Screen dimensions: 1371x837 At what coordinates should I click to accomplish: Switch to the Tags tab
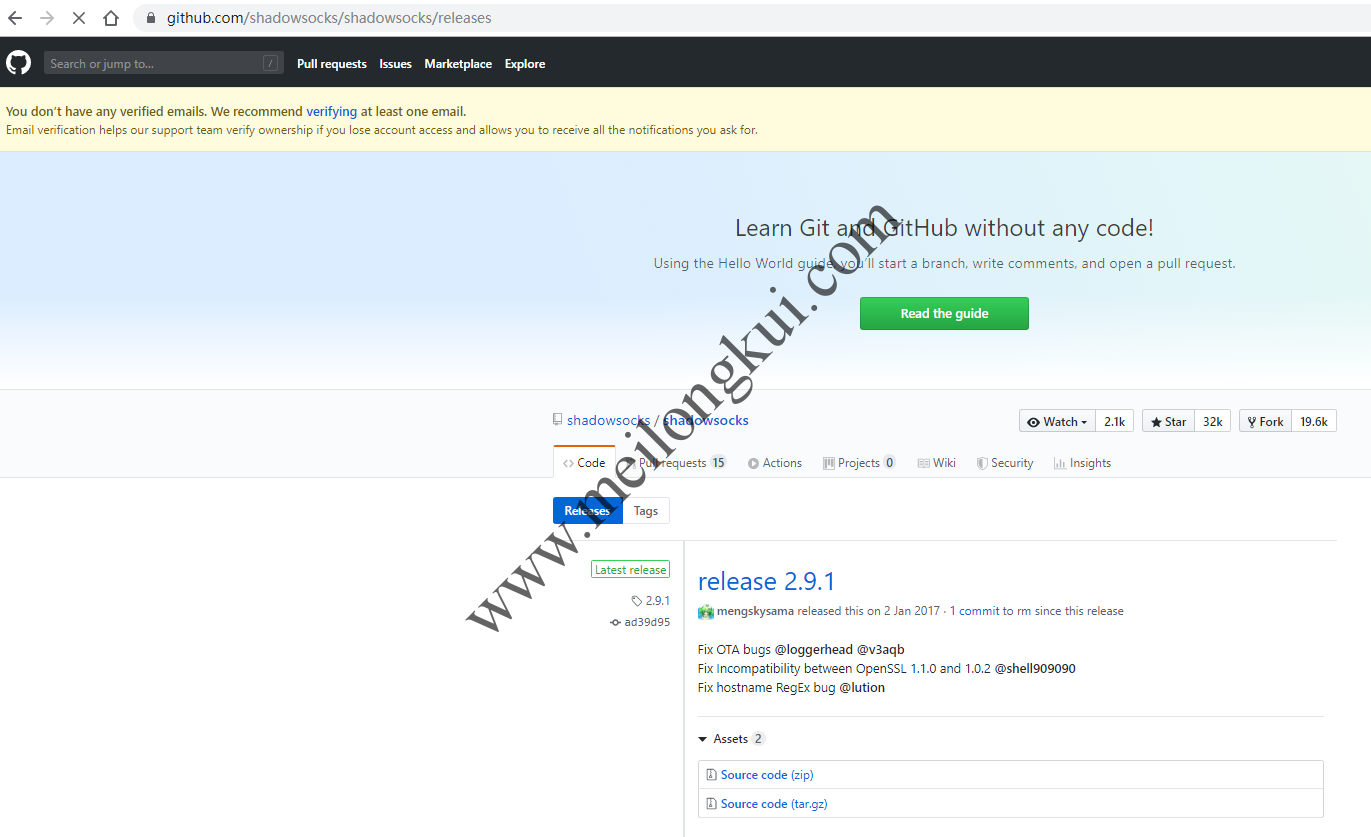pyautogui.click(x=646, y=511)
